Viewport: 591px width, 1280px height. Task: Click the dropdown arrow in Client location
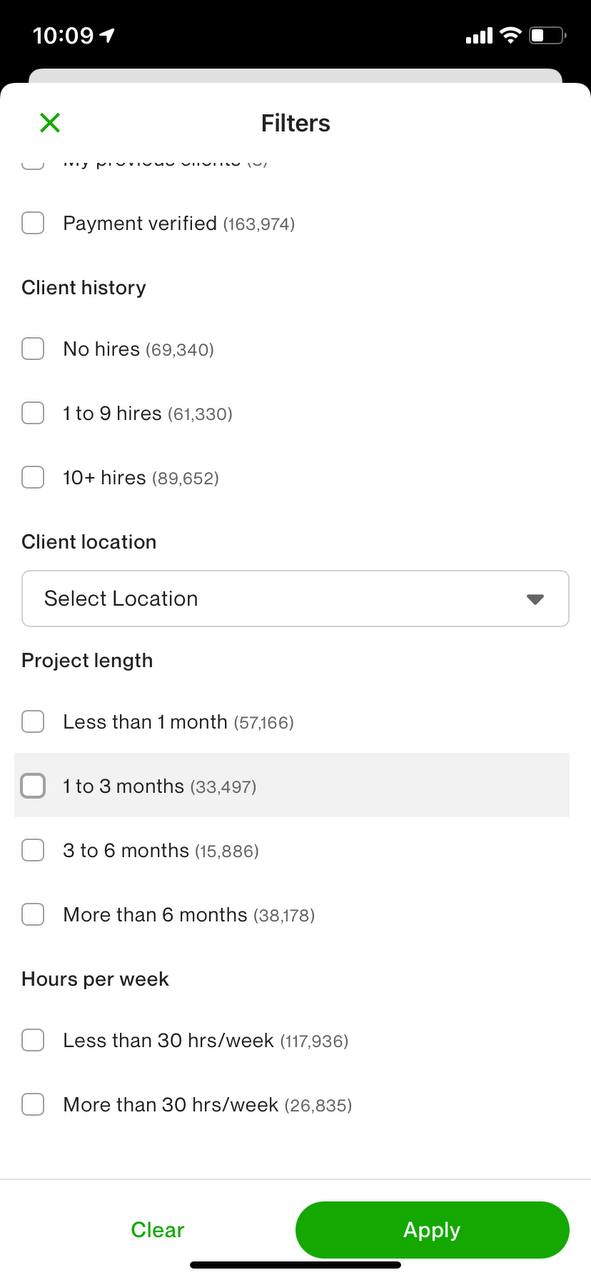535,599
